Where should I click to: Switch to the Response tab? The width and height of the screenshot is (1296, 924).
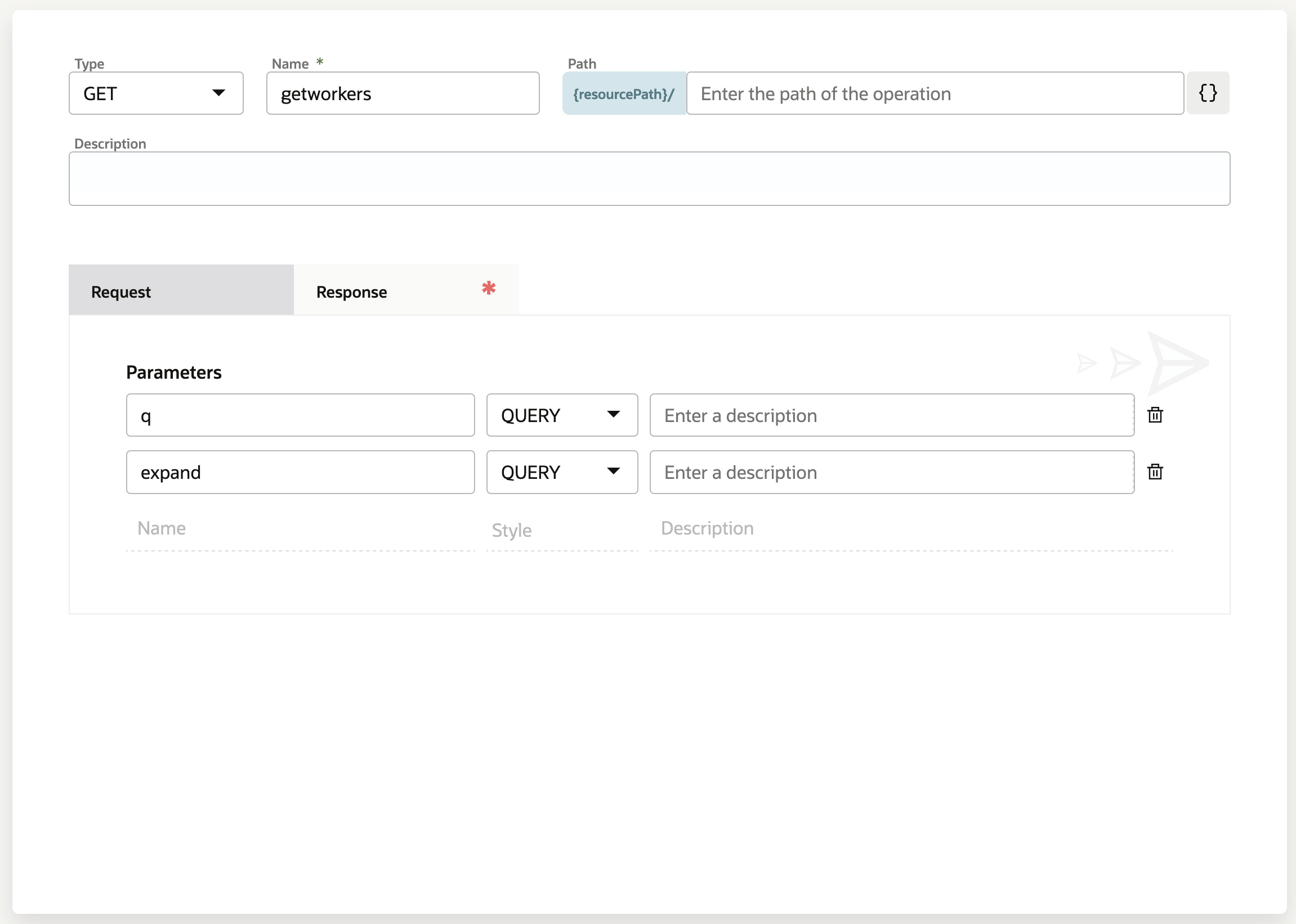[x=351, y=291]
